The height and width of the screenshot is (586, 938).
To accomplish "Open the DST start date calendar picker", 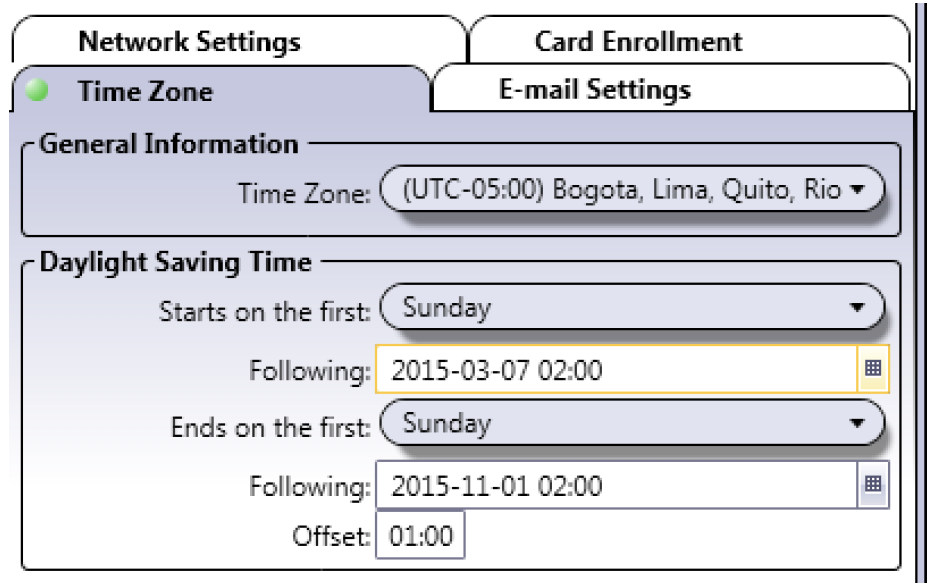I will coord(873,368).
